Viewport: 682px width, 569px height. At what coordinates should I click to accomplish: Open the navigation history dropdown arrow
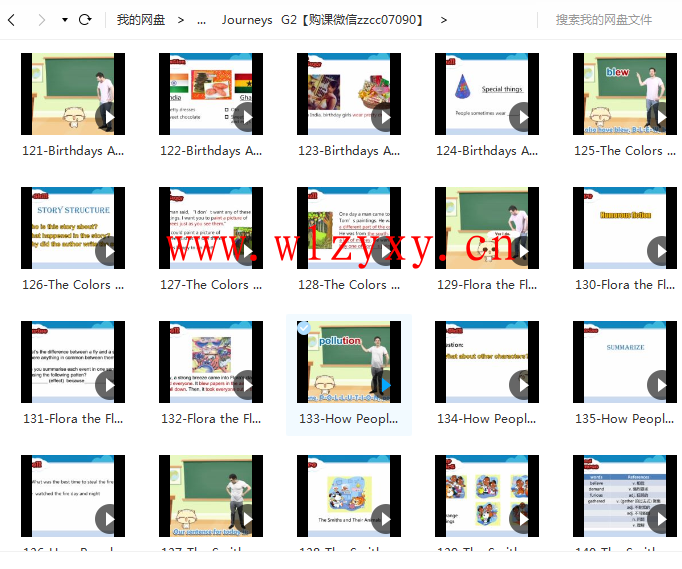65,20
